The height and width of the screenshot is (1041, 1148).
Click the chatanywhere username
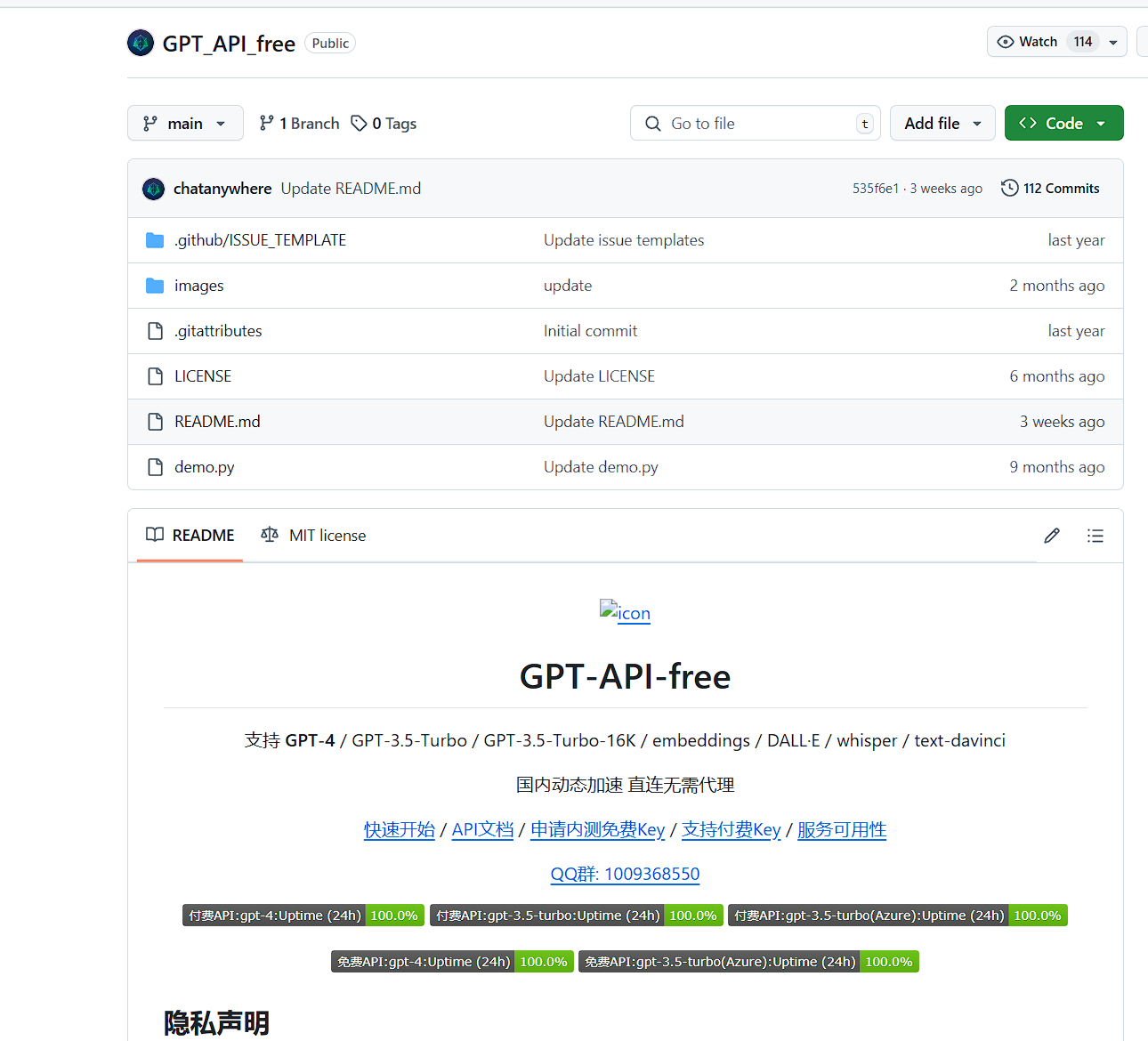[222, 189]
